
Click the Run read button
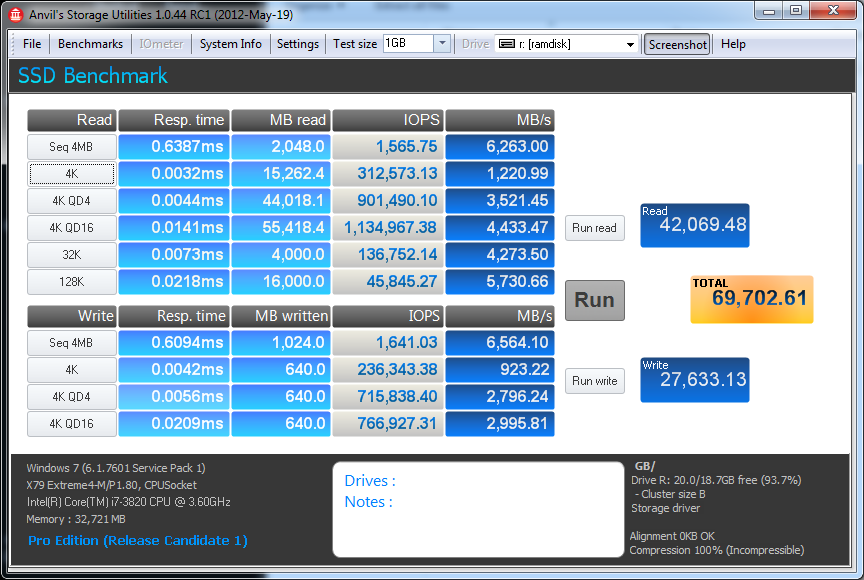pyautogui.click(x=594, y=228)
